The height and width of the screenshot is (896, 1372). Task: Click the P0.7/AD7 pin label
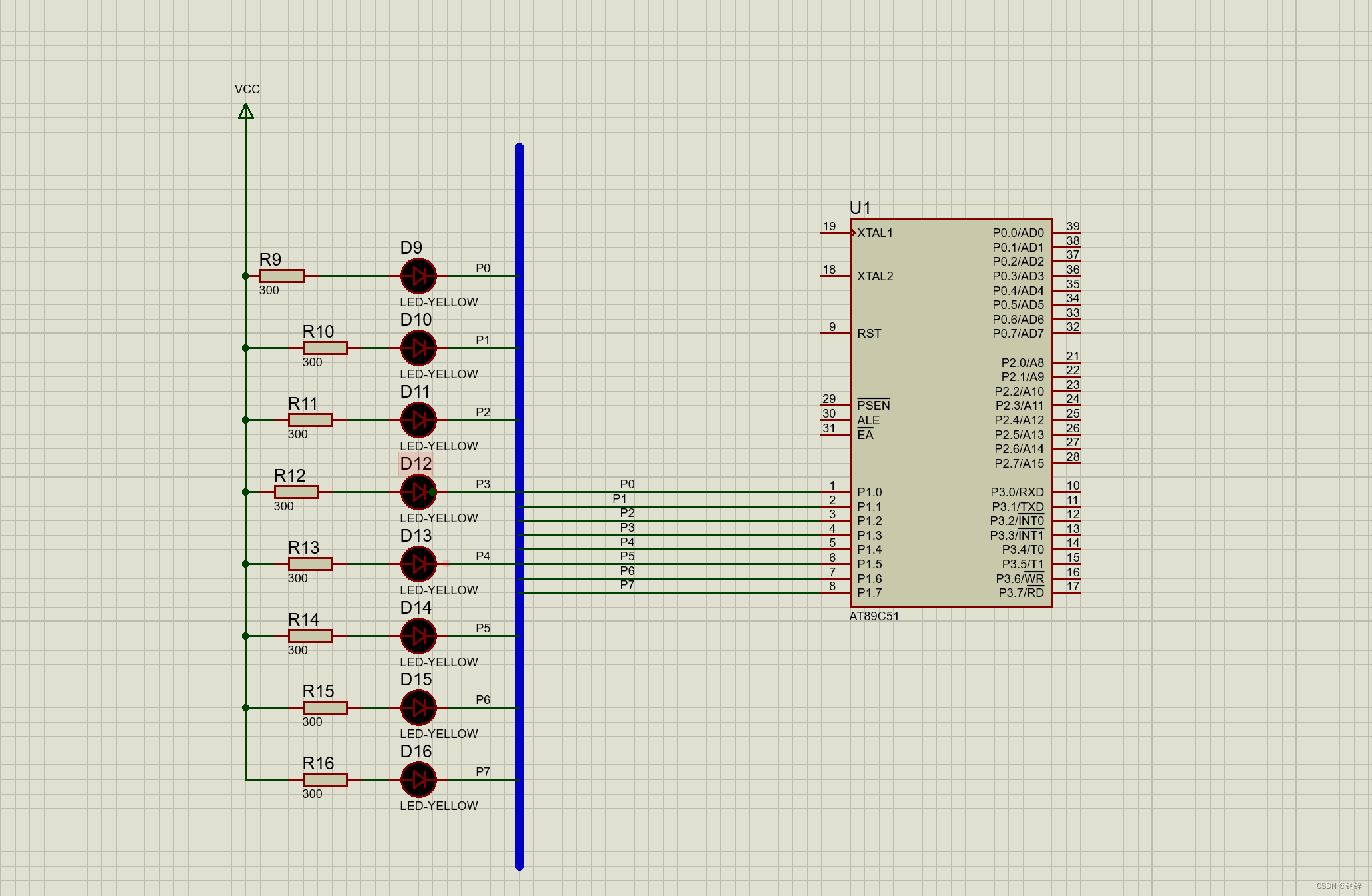[1018, 334]
